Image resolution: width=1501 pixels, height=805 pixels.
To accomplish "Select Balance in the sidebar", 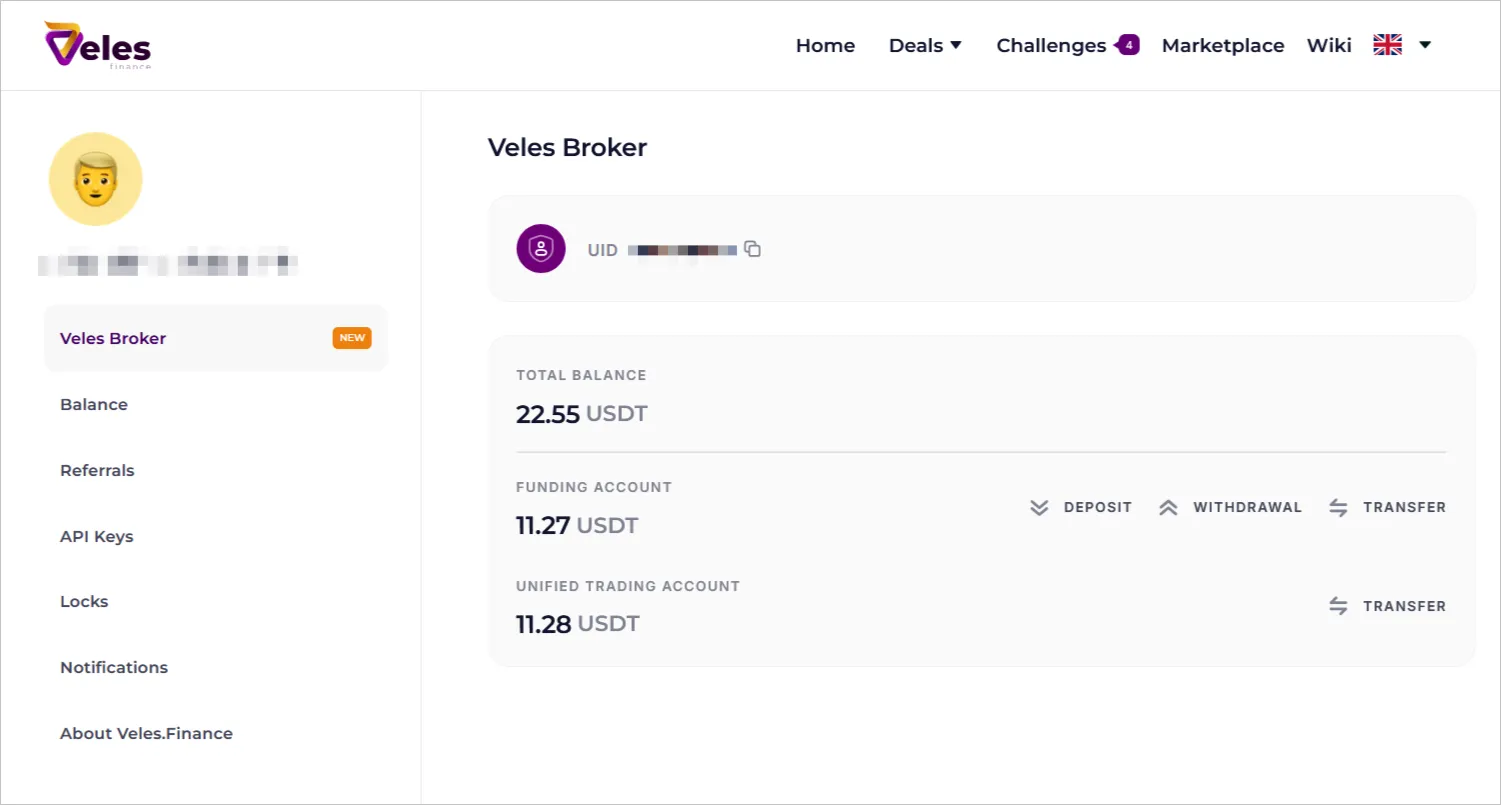I will (93, 404).
